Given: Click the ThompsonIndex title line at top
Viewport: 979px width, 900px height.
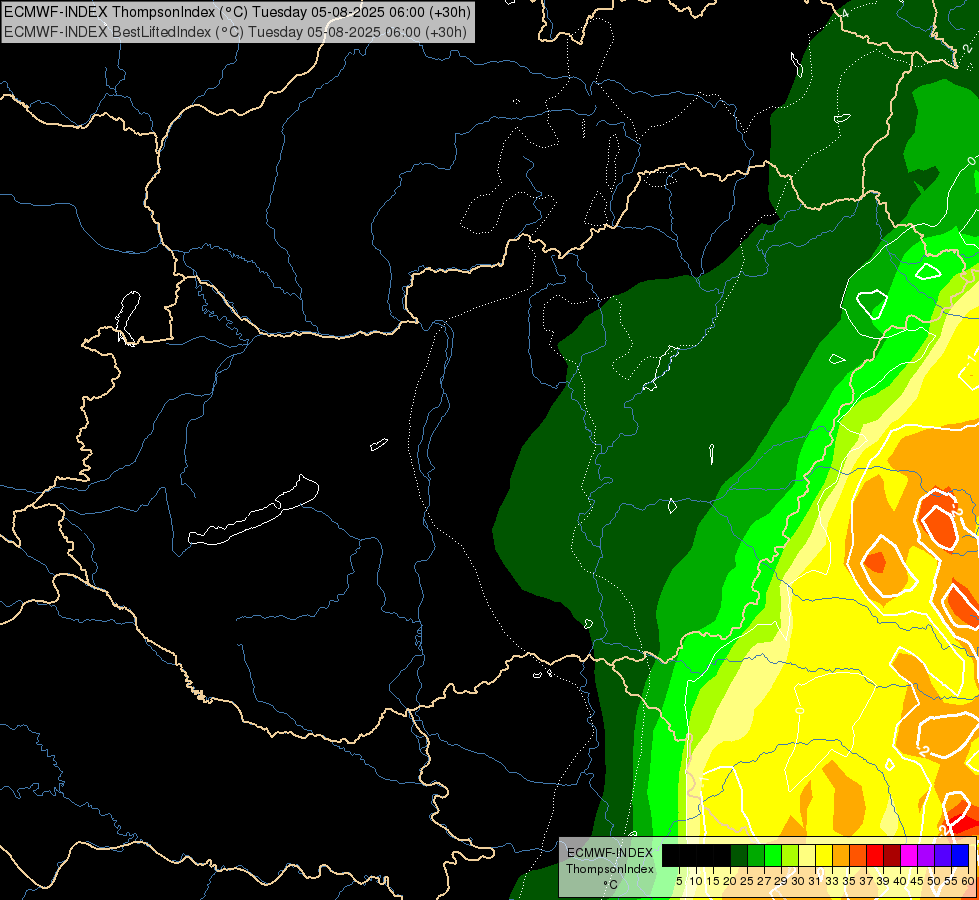Looking at the screenshot, I should pyautogui.click(x=237, y=11).
